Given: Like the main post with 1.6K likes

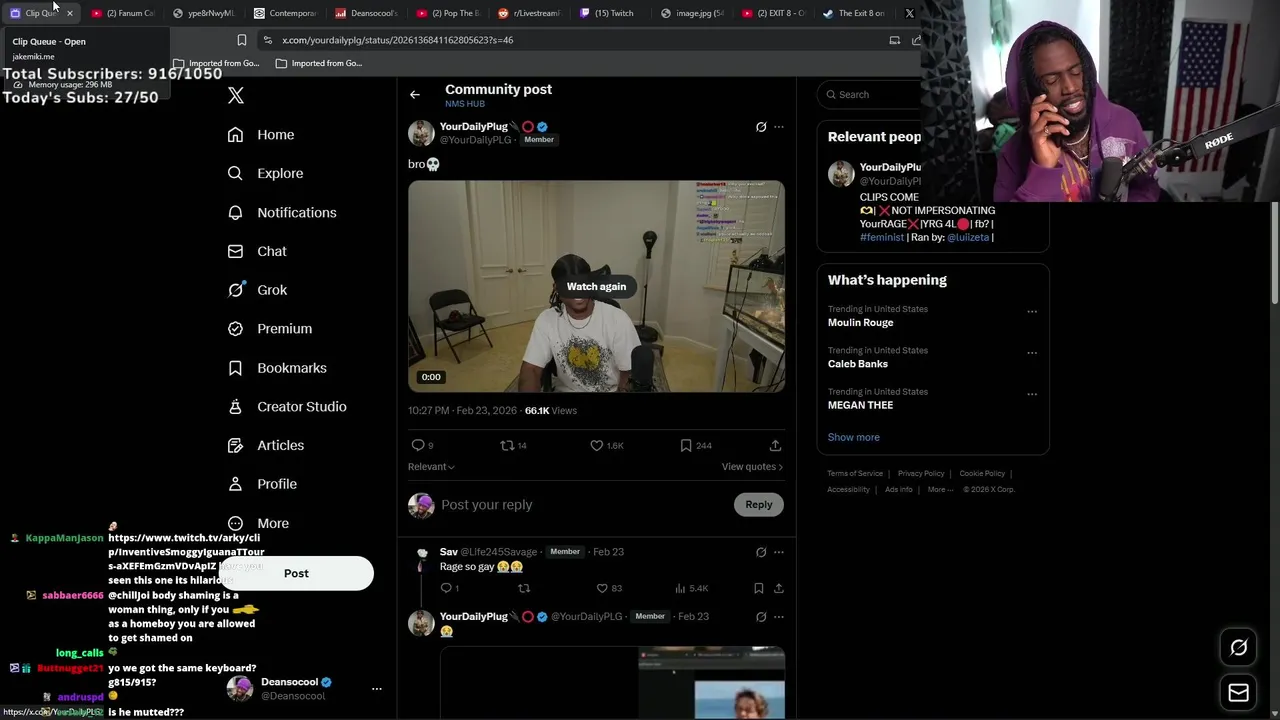Looking at the screenshot, I should 596,445.
